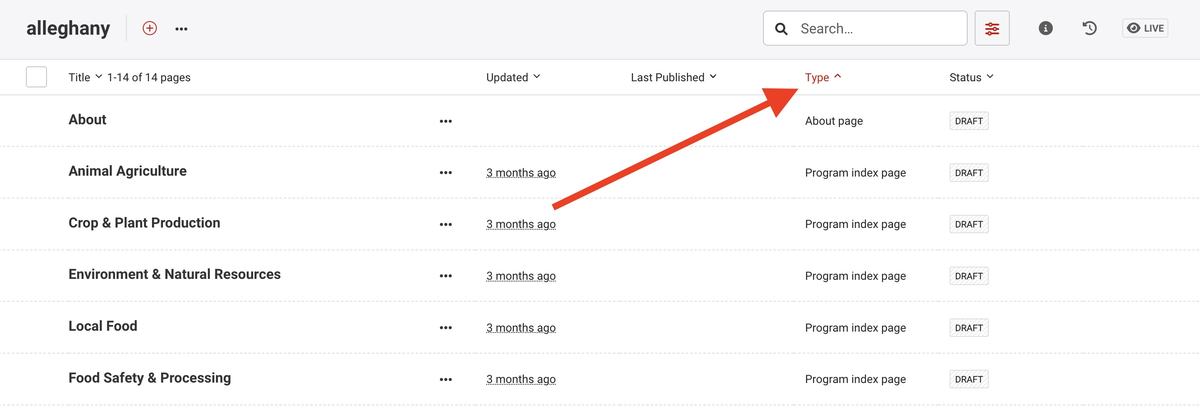Open the Food Safety & Processing page
1200x412 pixels.
click(x=149, y=378)
